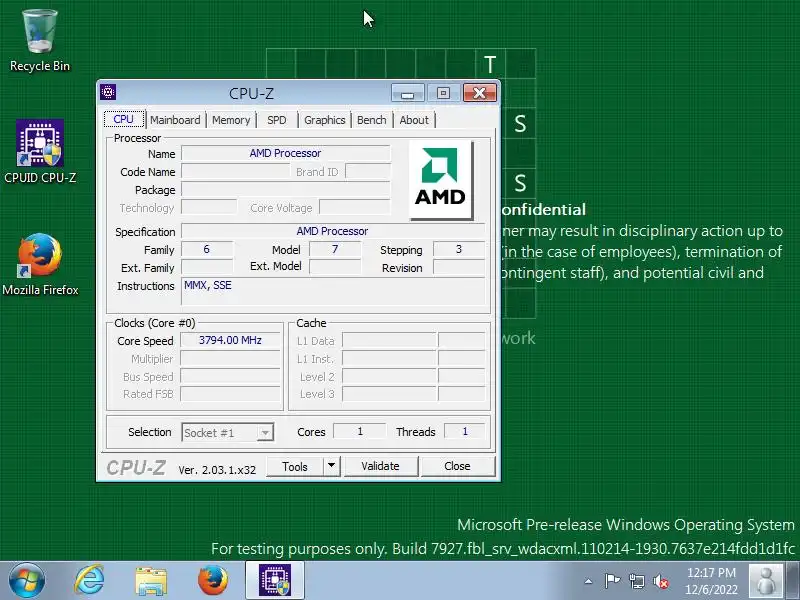Click the Core Speed 3794.00 MHz value
This screenshot has width=800, height=600.
230,340
